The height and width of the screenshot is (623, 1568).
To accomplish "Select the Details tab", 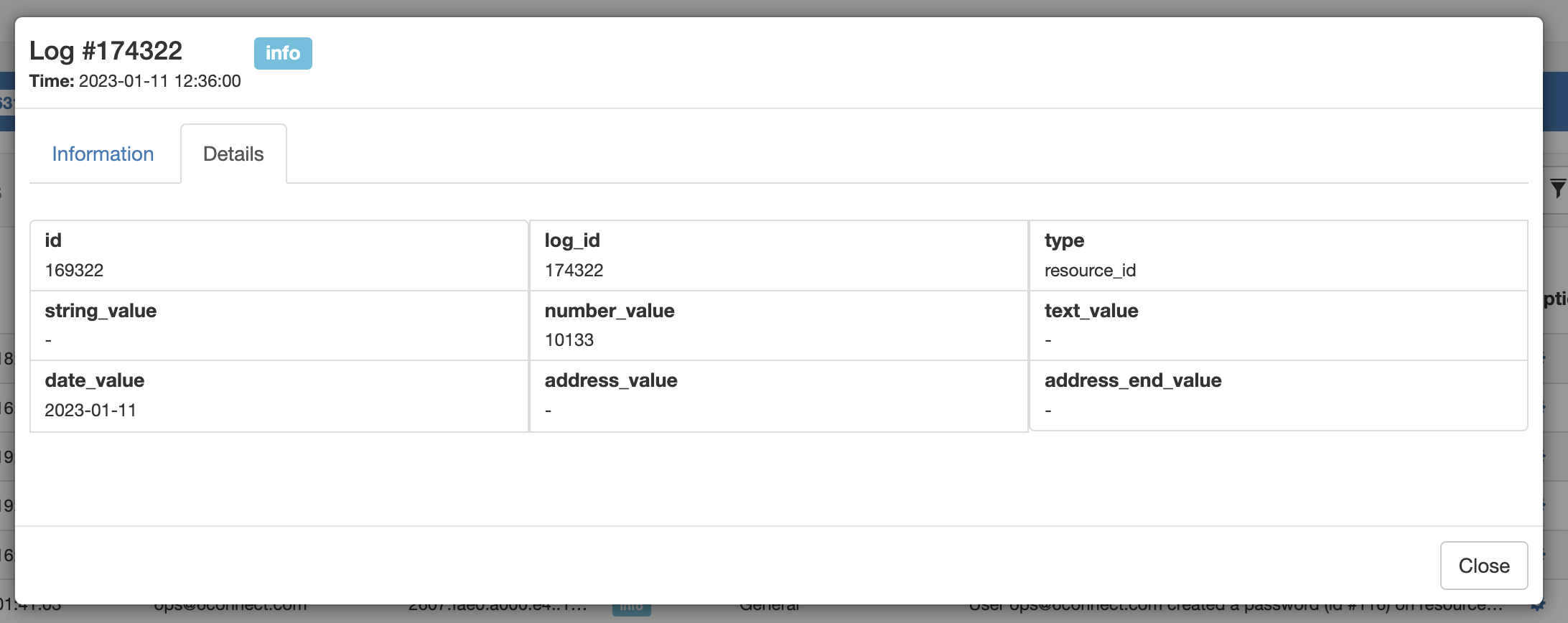I will pyautogui.click(x=233, y=154).
